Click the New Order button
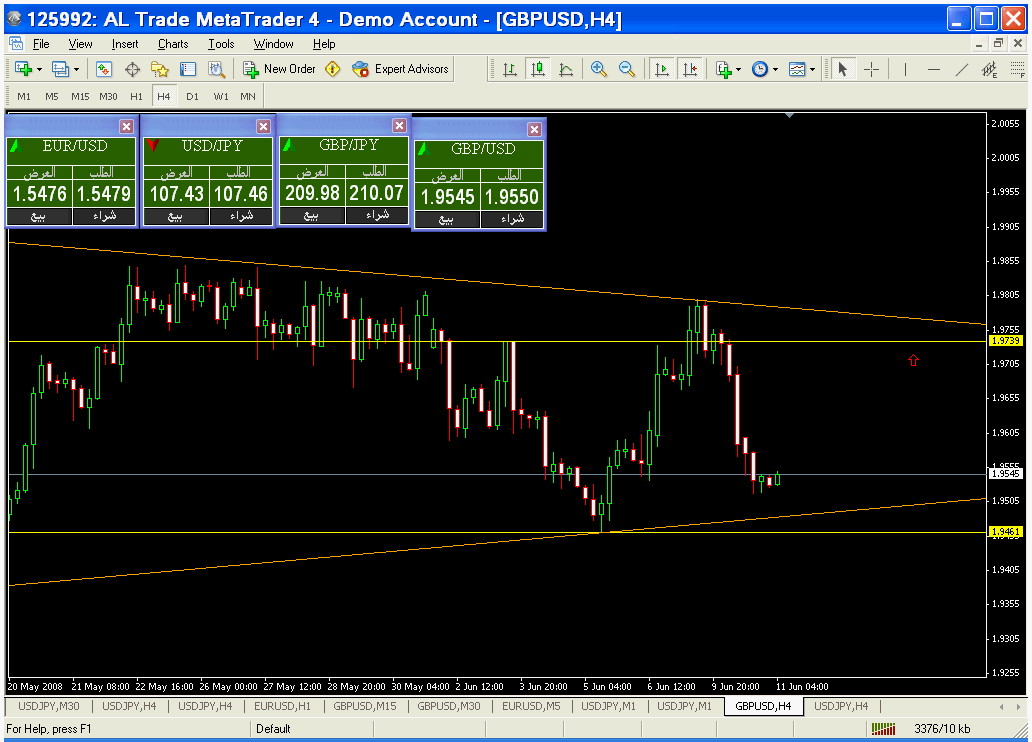 [x=279, y=69]
